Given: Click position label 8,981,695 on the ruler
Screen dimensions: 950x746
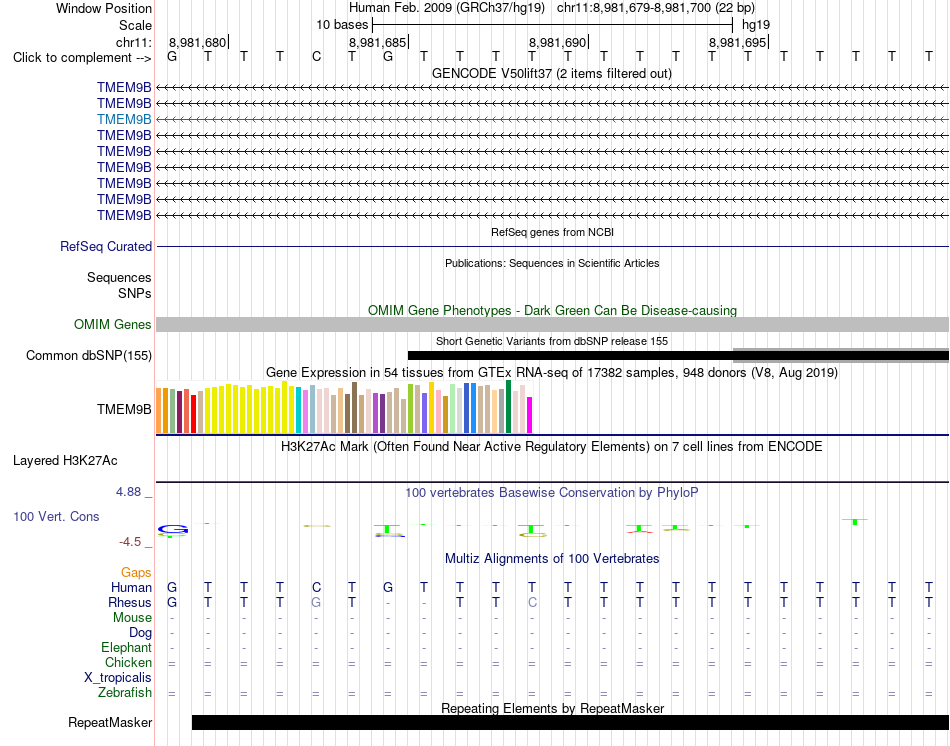Looking at the screenshot, I should 737,42.
